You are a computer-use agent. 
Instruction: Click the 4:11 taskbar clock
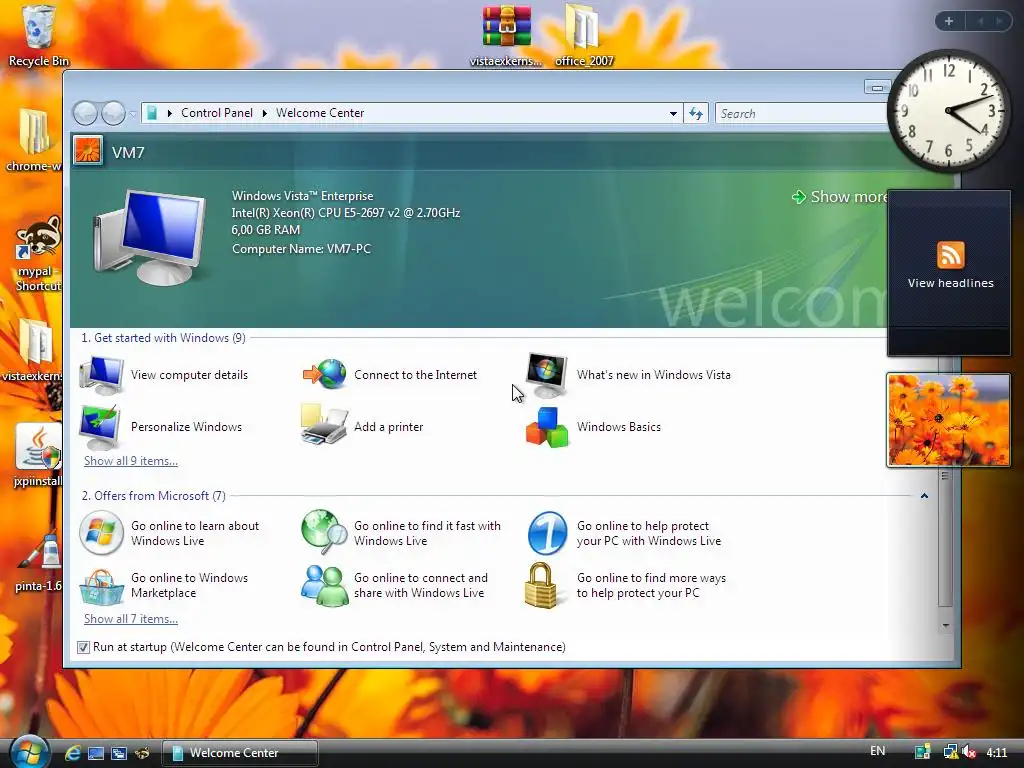997,752
